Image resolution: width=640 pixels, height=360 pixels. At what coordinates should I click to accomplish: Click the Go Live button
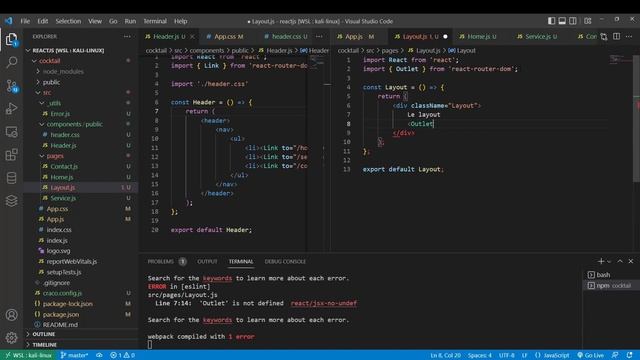point(591,355)
